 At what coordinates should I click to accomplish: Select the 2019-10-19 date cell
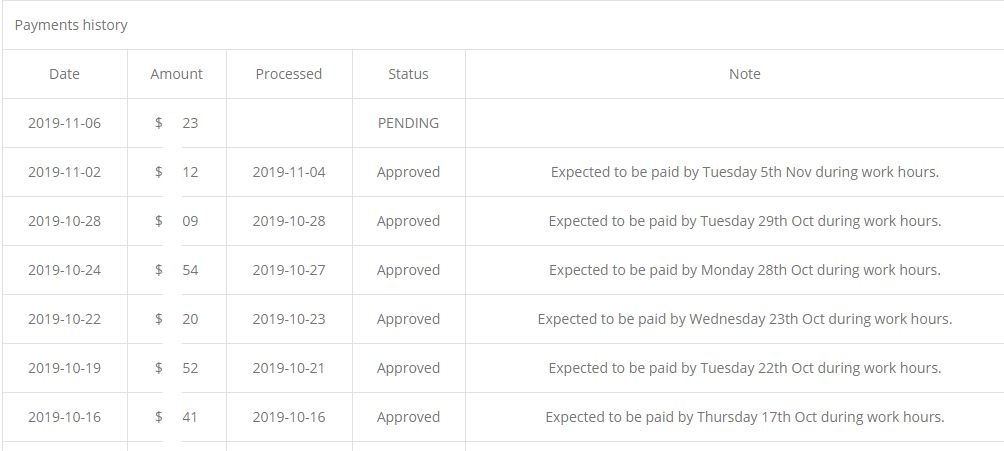[64, 368]
